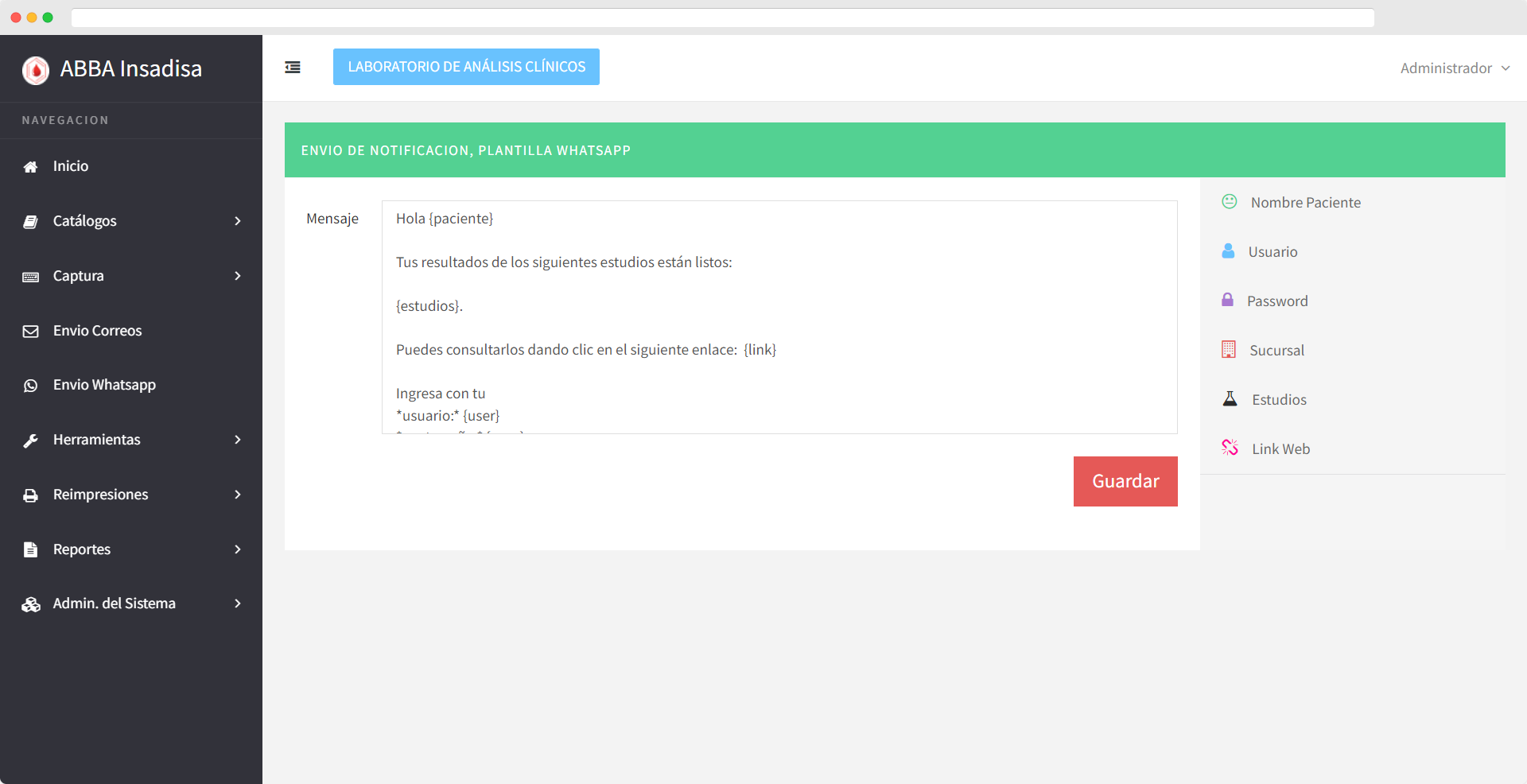Click the ABBA Insadisa brand title
This screenshot has height=784, width=1527.
point(131,69)
